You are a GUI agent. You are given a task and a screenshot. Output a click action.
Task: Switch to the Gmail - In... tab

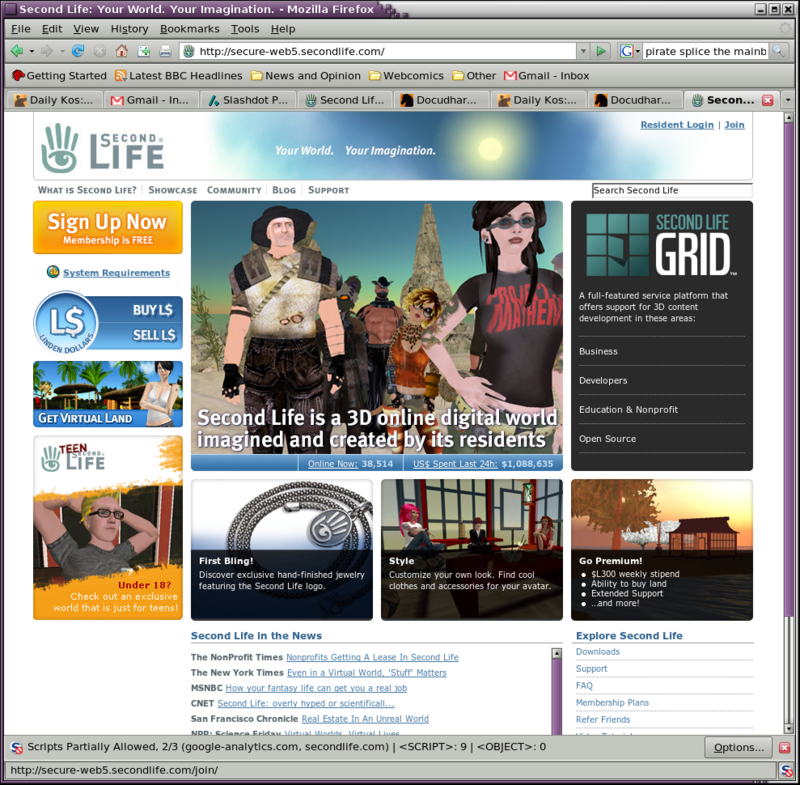(151, 100)
